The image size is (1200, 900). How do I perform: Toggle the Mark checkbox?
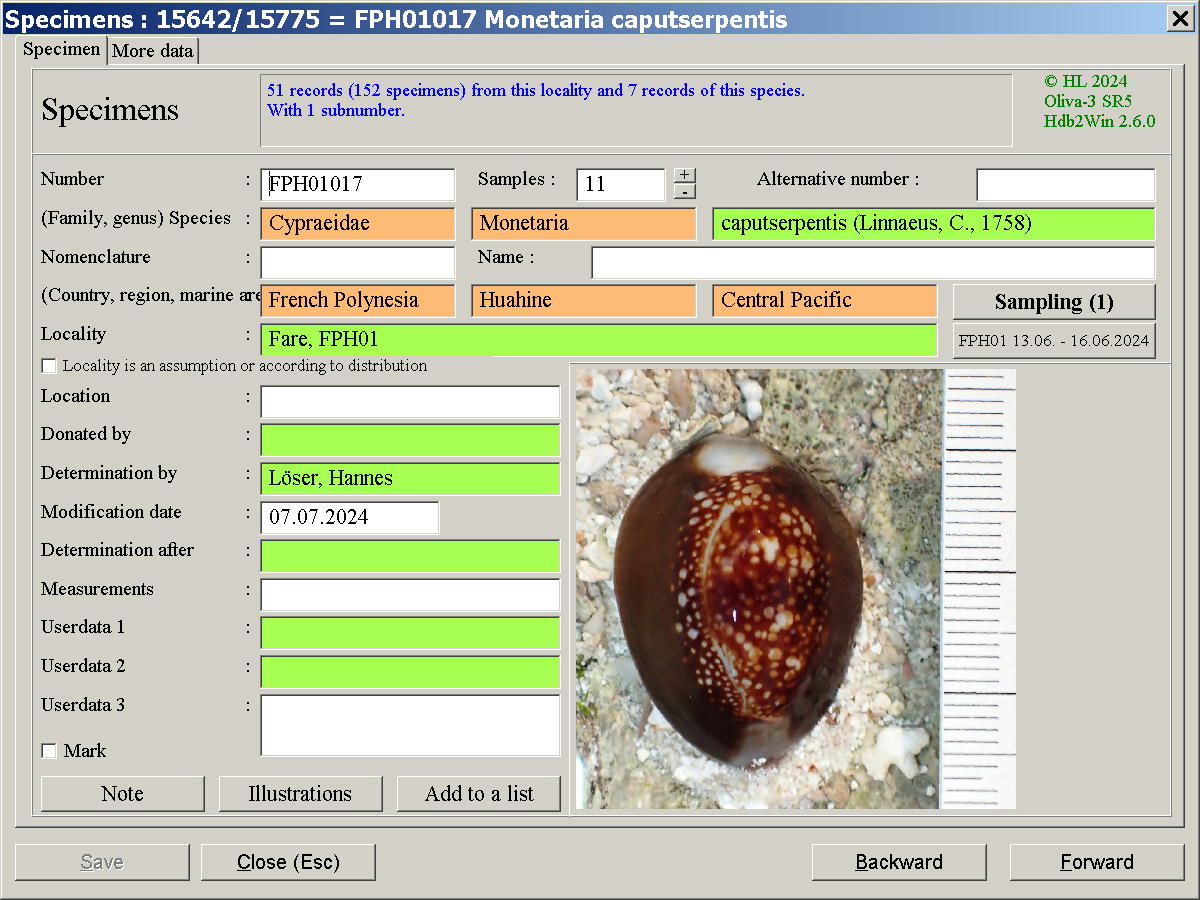(x=49, y=751)
